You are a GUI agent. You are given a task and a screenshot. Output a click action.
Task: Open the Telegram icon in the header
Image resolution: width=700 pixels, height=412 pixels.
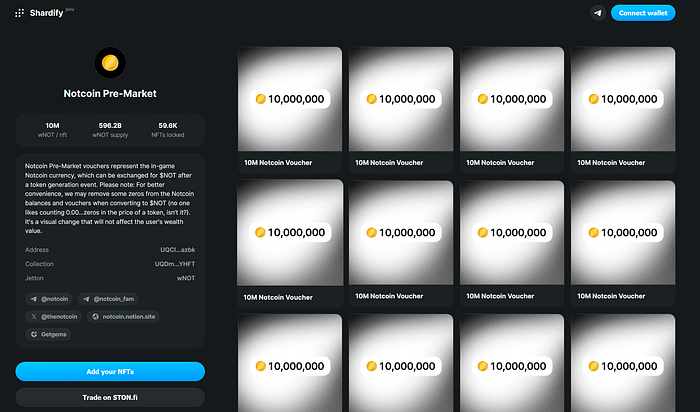(x=598, y=13)
